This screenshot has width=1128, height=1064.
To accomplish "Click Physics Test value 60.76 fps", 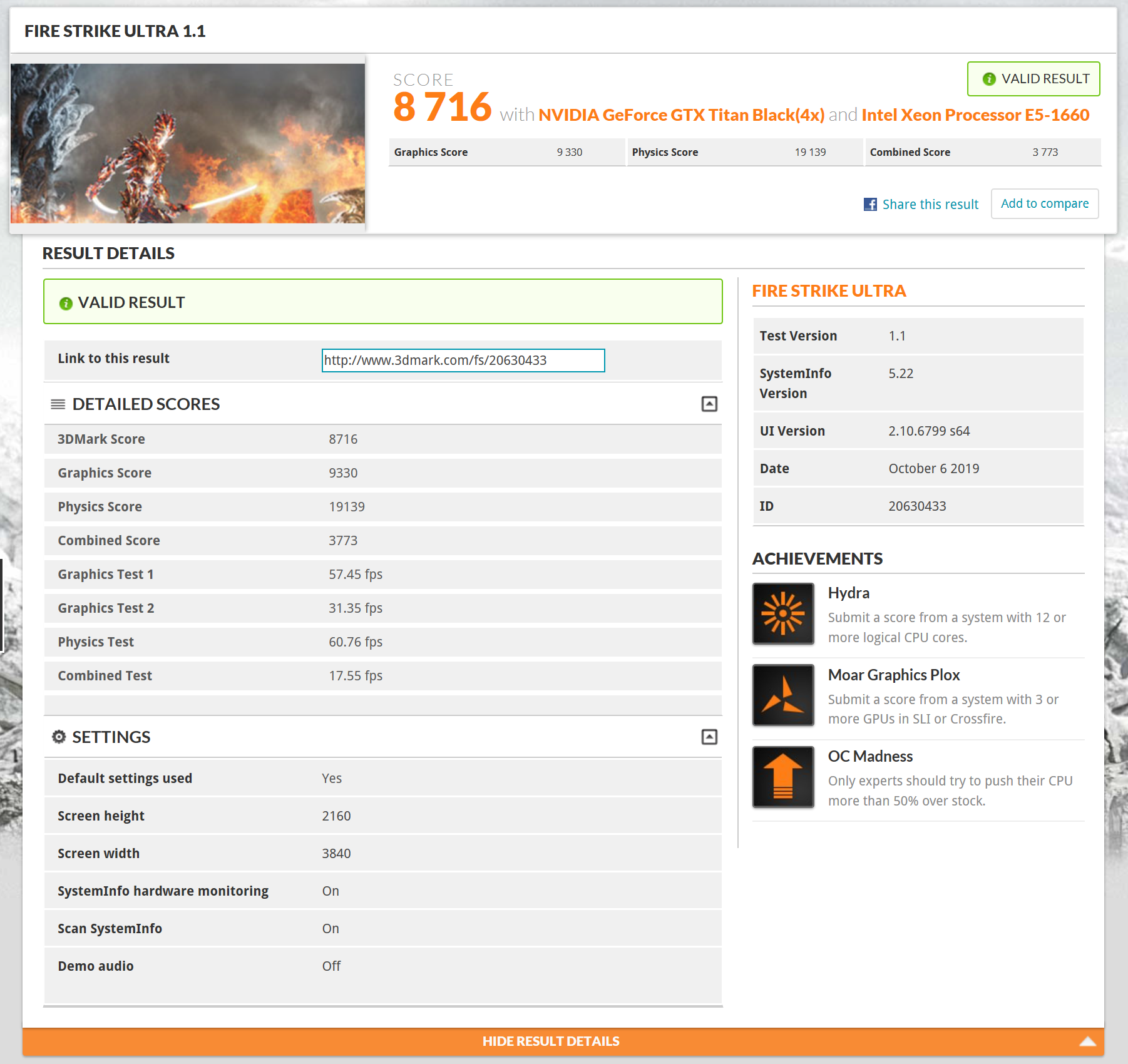I will [x=356, y=642].
